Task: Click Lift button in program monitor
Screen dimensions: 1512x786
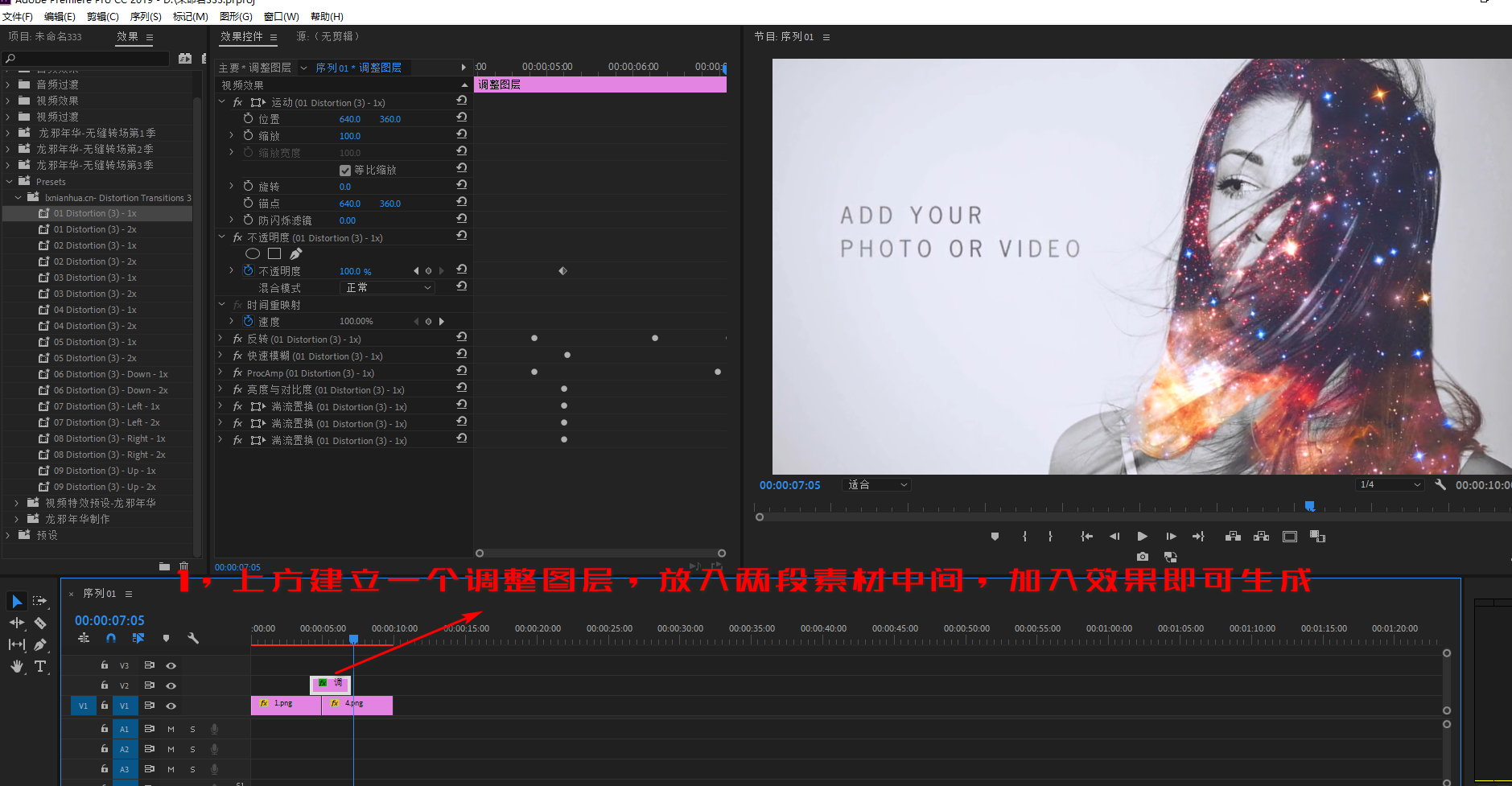Action: point(1233,537)
